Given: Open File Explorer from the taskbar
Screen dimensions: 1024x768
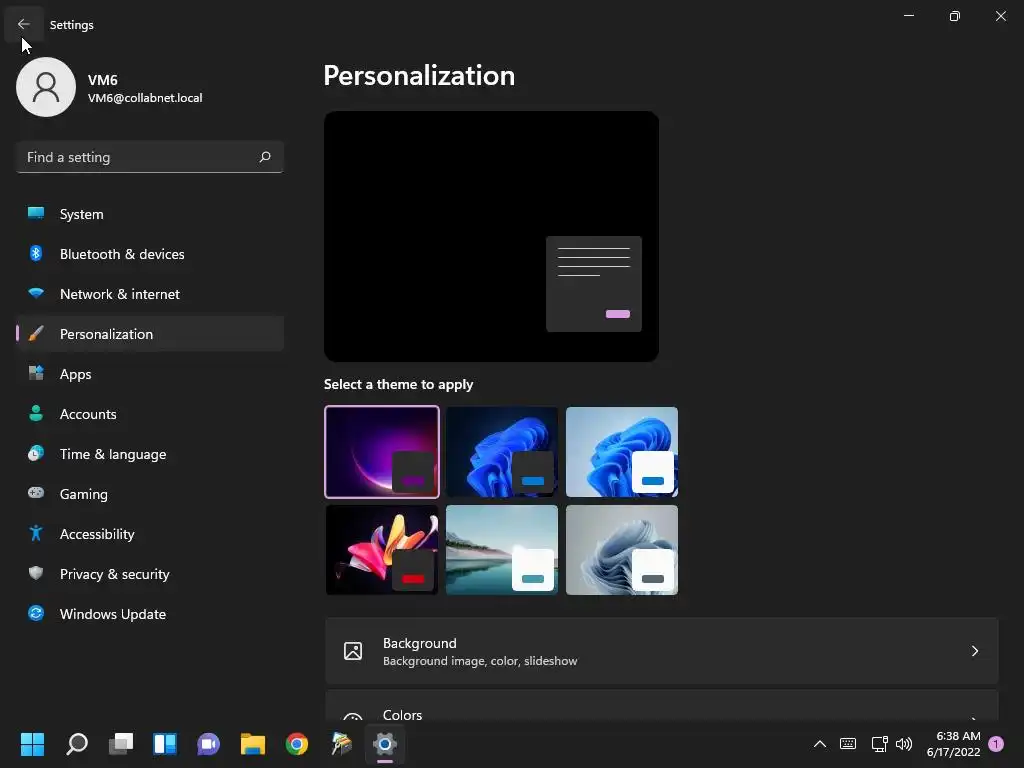Looking at the screenshot, I should click(x=253, y=744).
